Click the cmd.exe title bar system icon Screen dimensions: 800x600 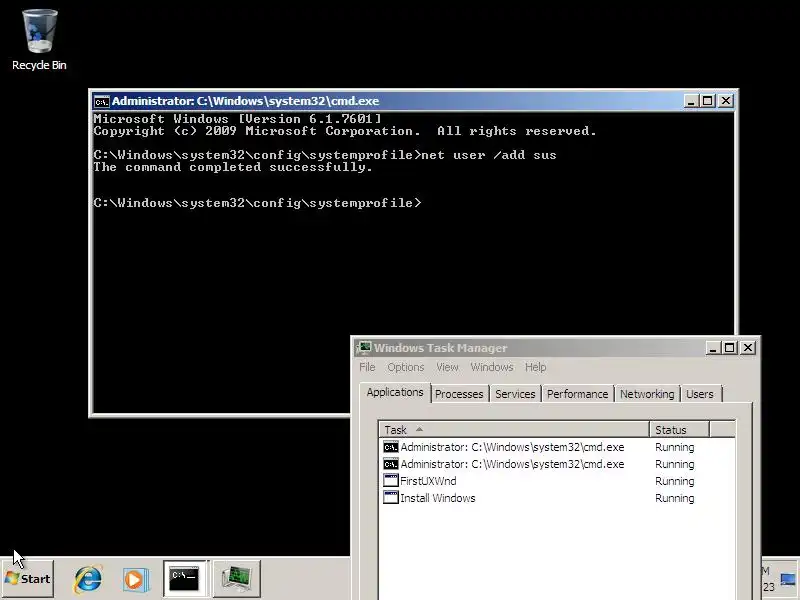[102, 102]
